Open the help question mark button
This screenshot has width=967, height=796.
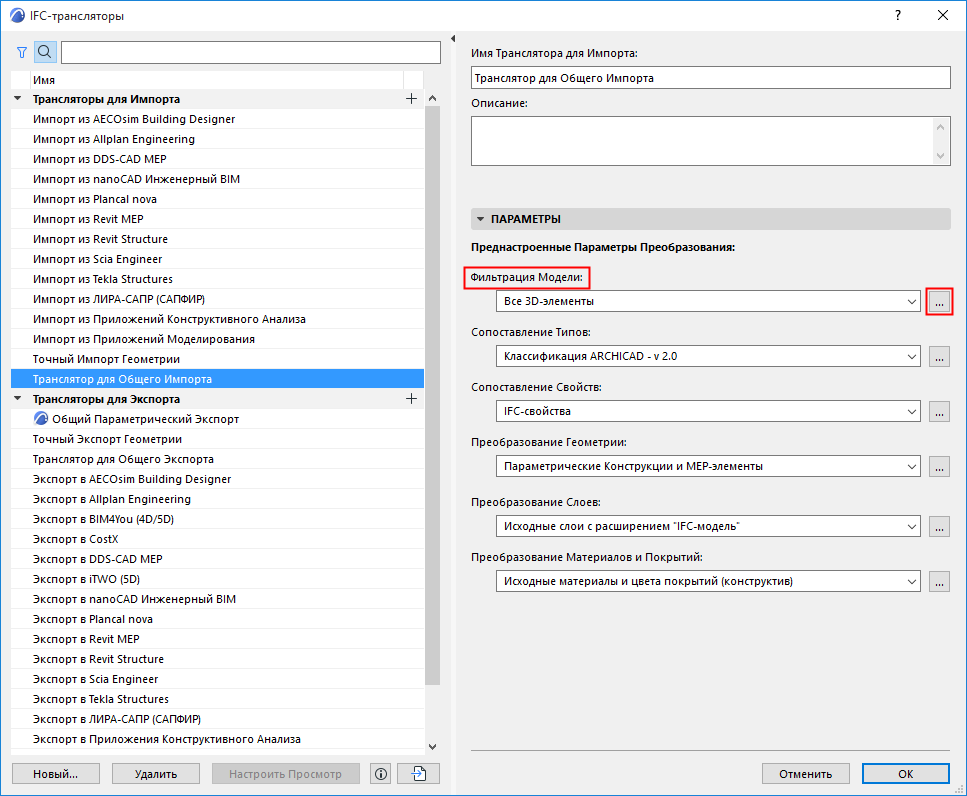(898, 15)
